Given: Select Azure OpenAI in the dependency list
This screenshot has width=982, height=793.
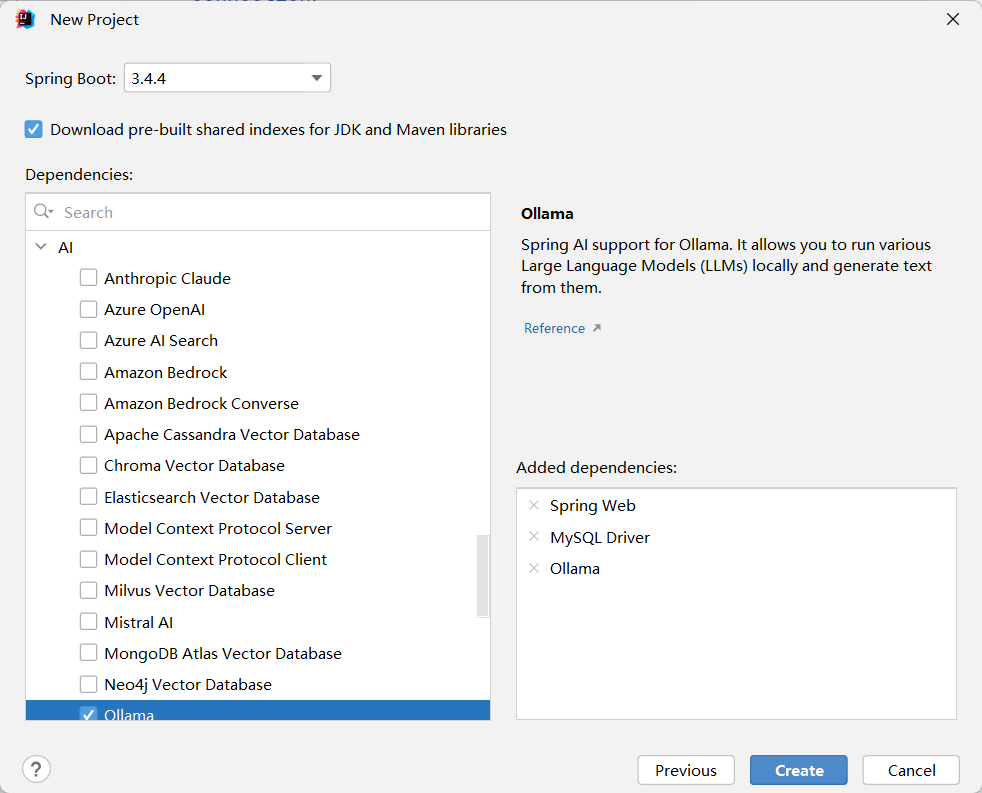Looking at the screenshot, I should [x=154, y=310].
